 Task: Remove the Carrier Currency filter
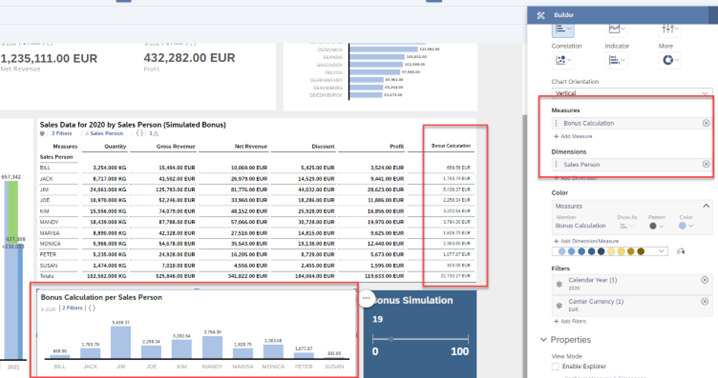(705, 301)
